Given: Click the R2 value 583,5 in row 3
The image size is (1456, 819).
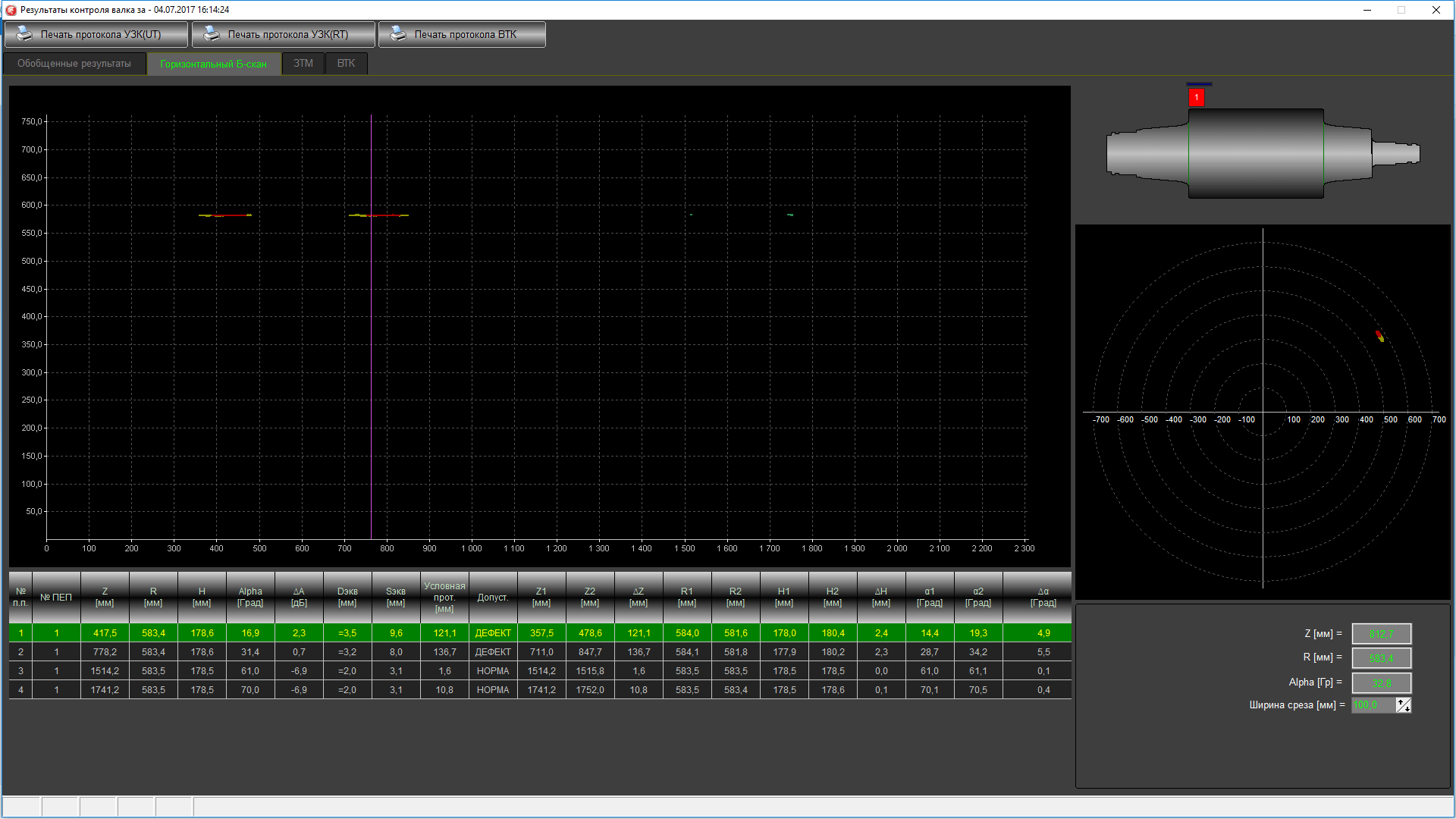Looking at the screenshot, I should click(736, 671).
